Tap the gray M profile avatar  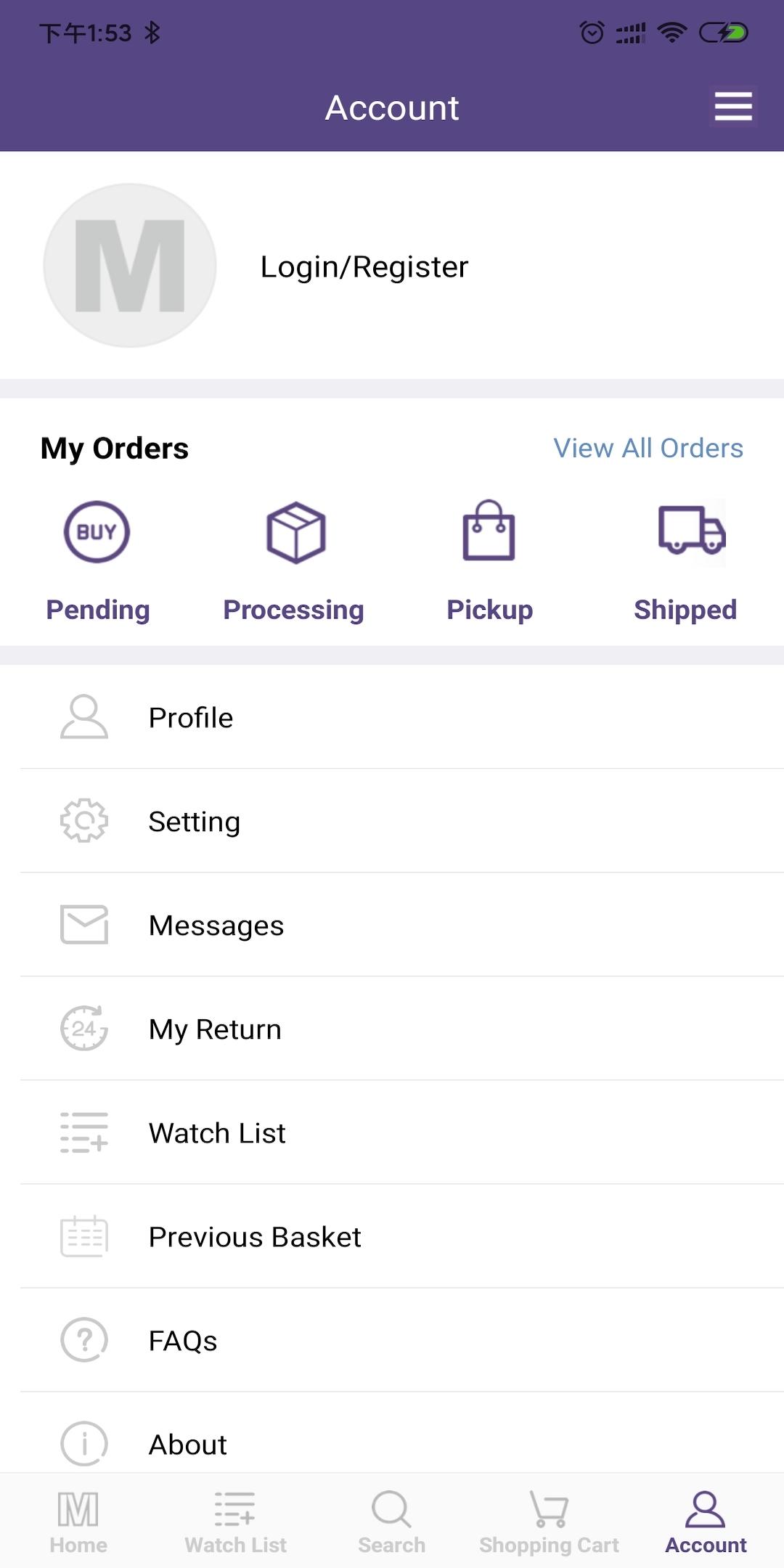130,265
